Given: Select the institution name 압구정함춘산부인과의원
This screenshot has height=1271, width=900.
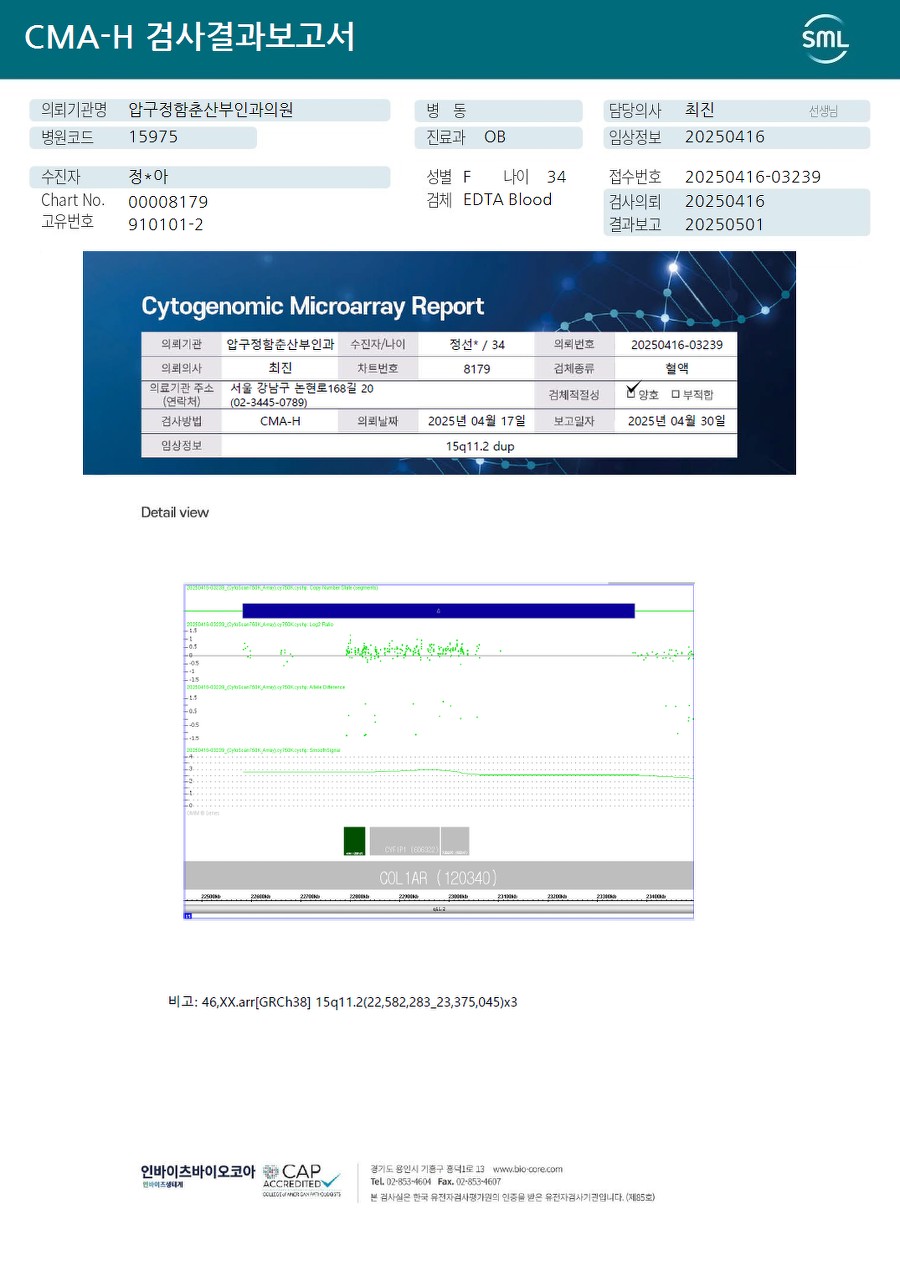Looking at the screenshot, I should point(210,110).
